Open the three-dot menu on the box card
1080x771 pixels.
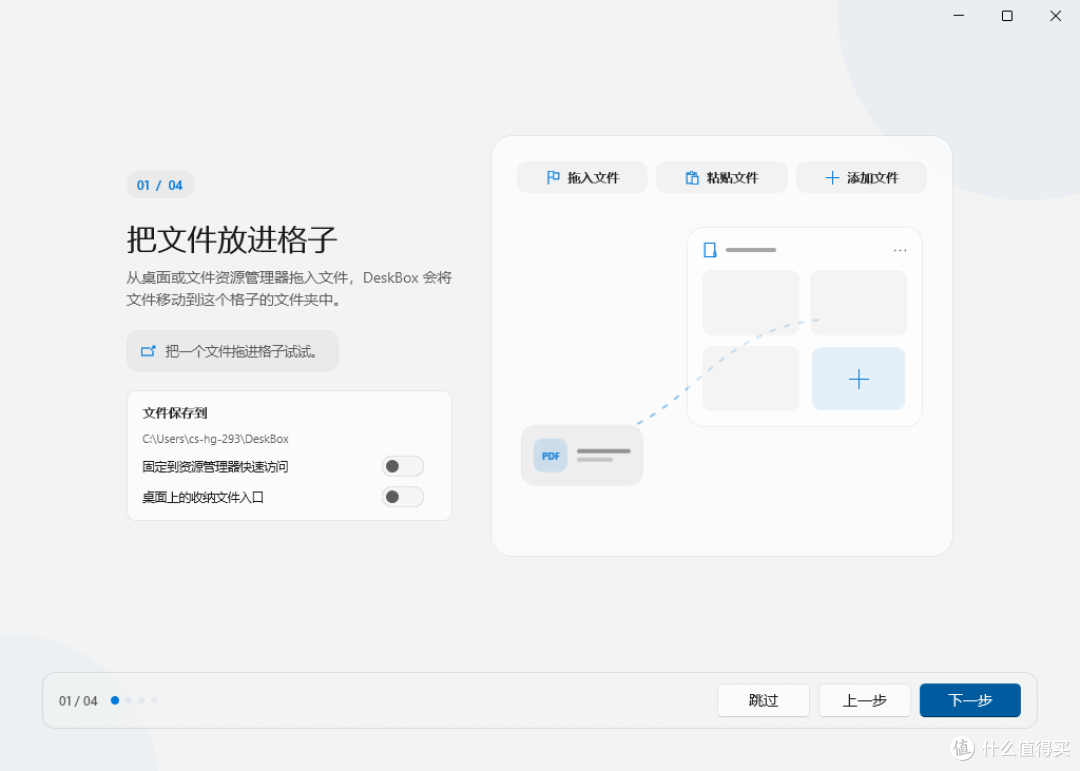click(x=900, y=250)
